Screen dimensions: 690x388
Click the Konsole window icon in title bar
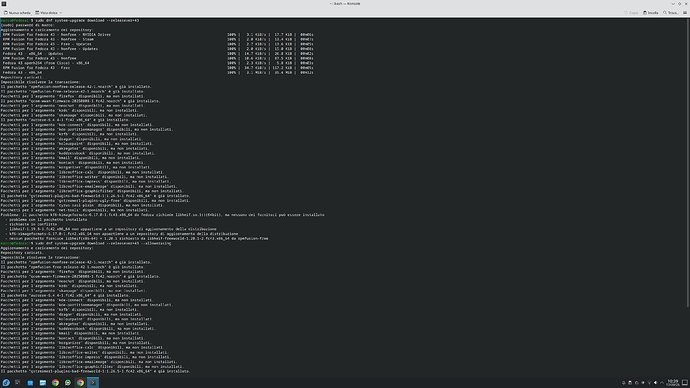click(x=4, y=4)
